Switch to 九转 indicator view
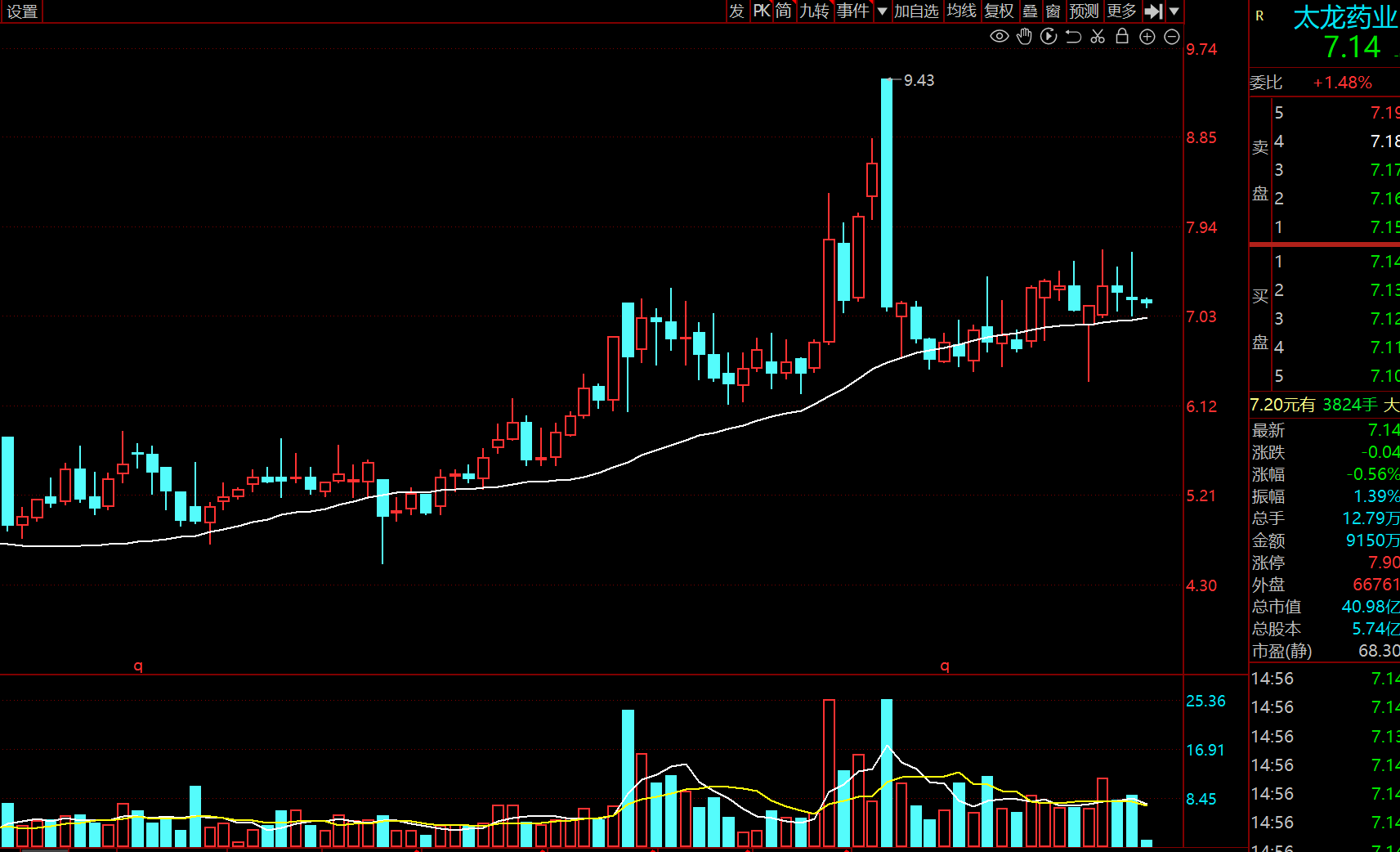1400x852 pixels. [814, 11]
